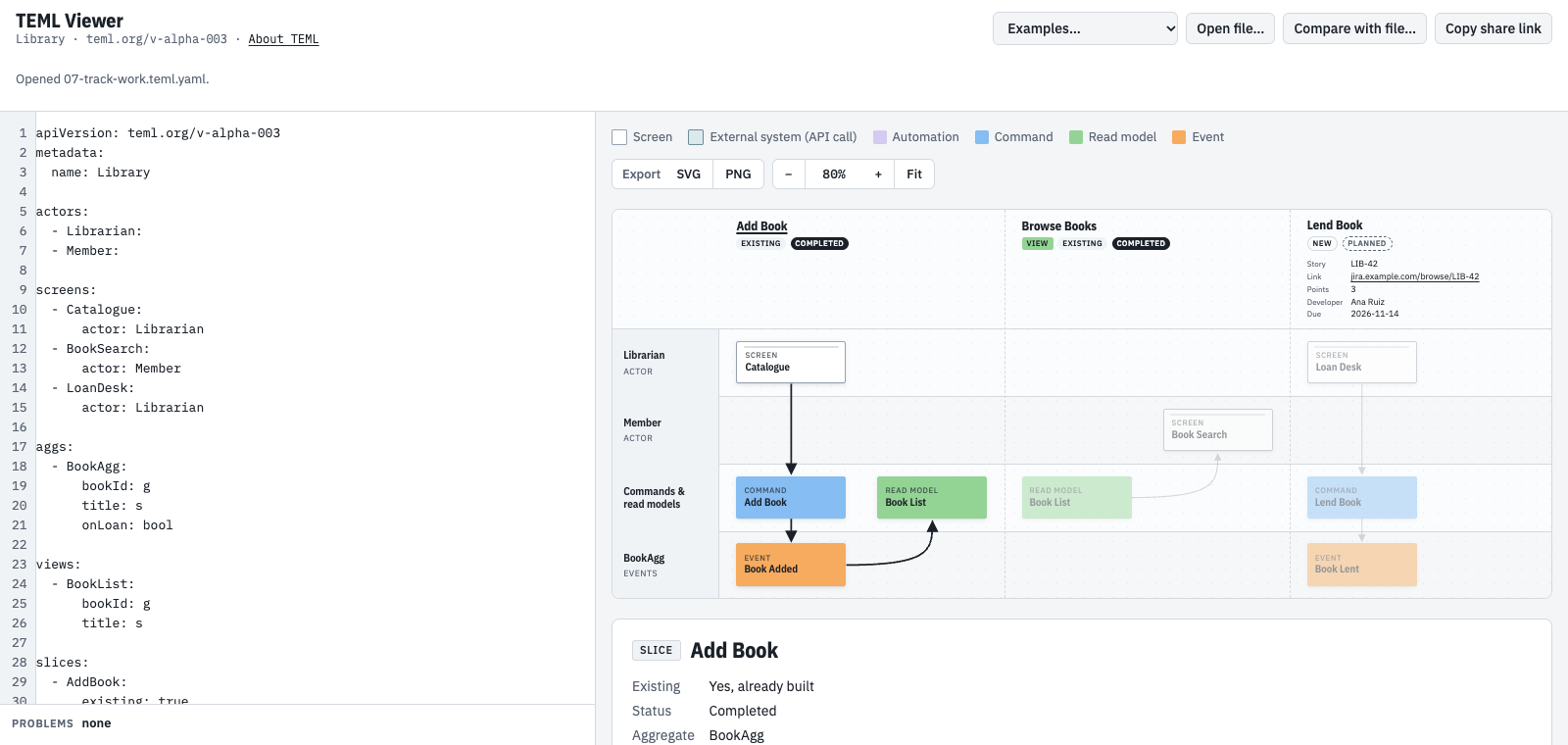Click the Read model legend swatch
The width and height of the screenshot is (1568, 745).
[x=1076, y=137]
